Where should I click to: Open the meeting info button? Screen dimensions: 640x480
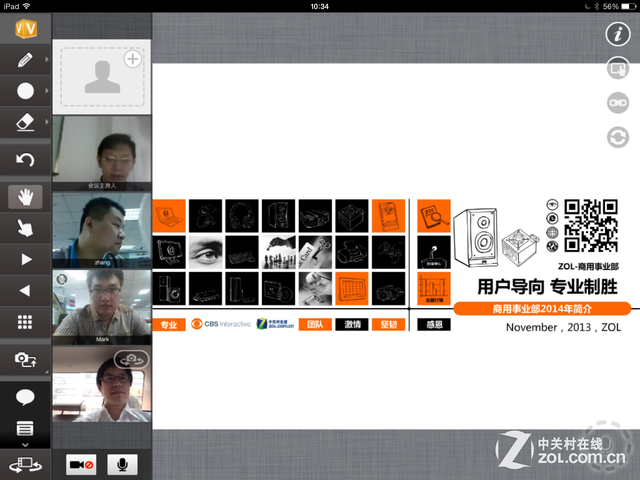click(618, 34)
